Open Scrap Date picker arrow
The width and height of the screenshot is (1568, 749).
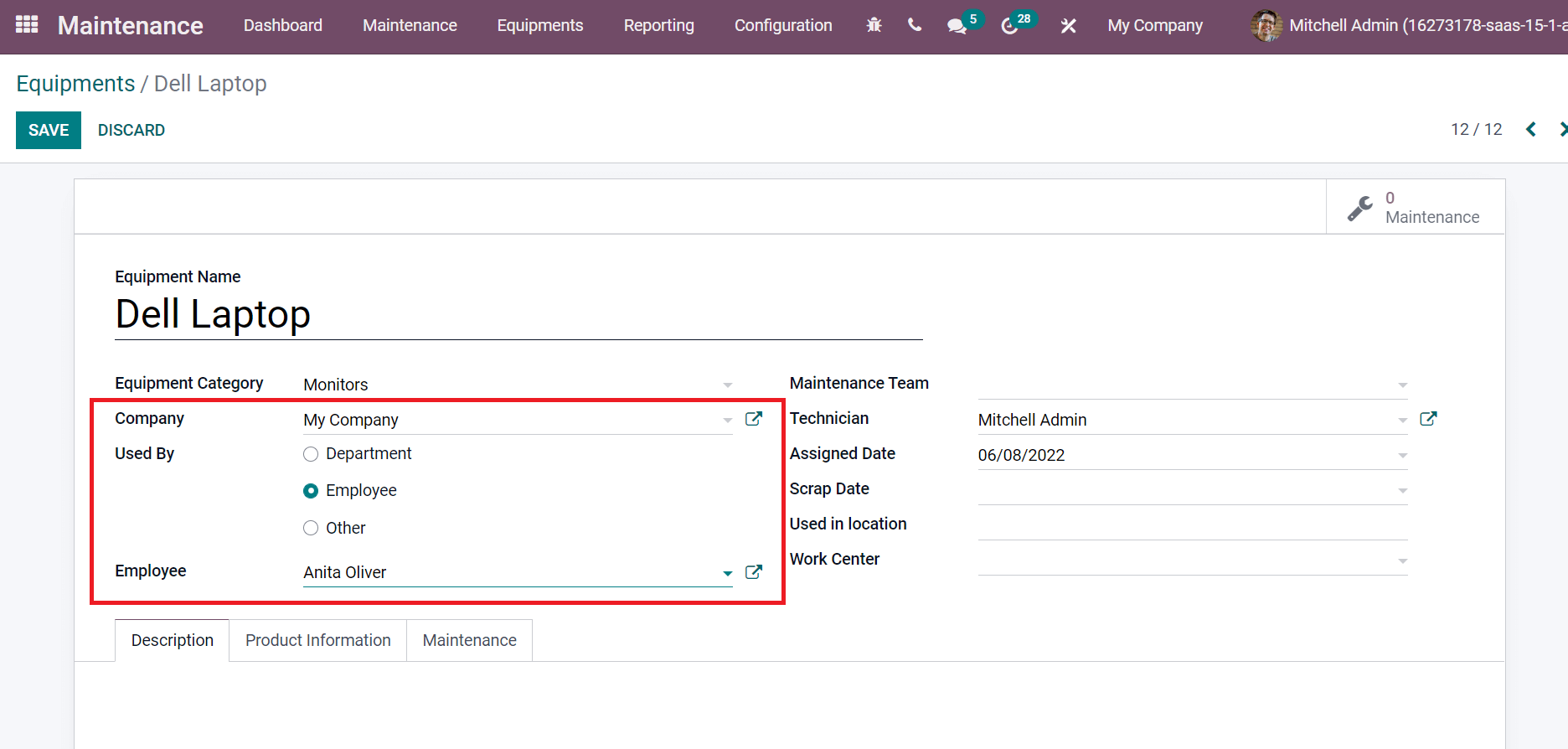pyautogui.click(x=1402, y=490)
